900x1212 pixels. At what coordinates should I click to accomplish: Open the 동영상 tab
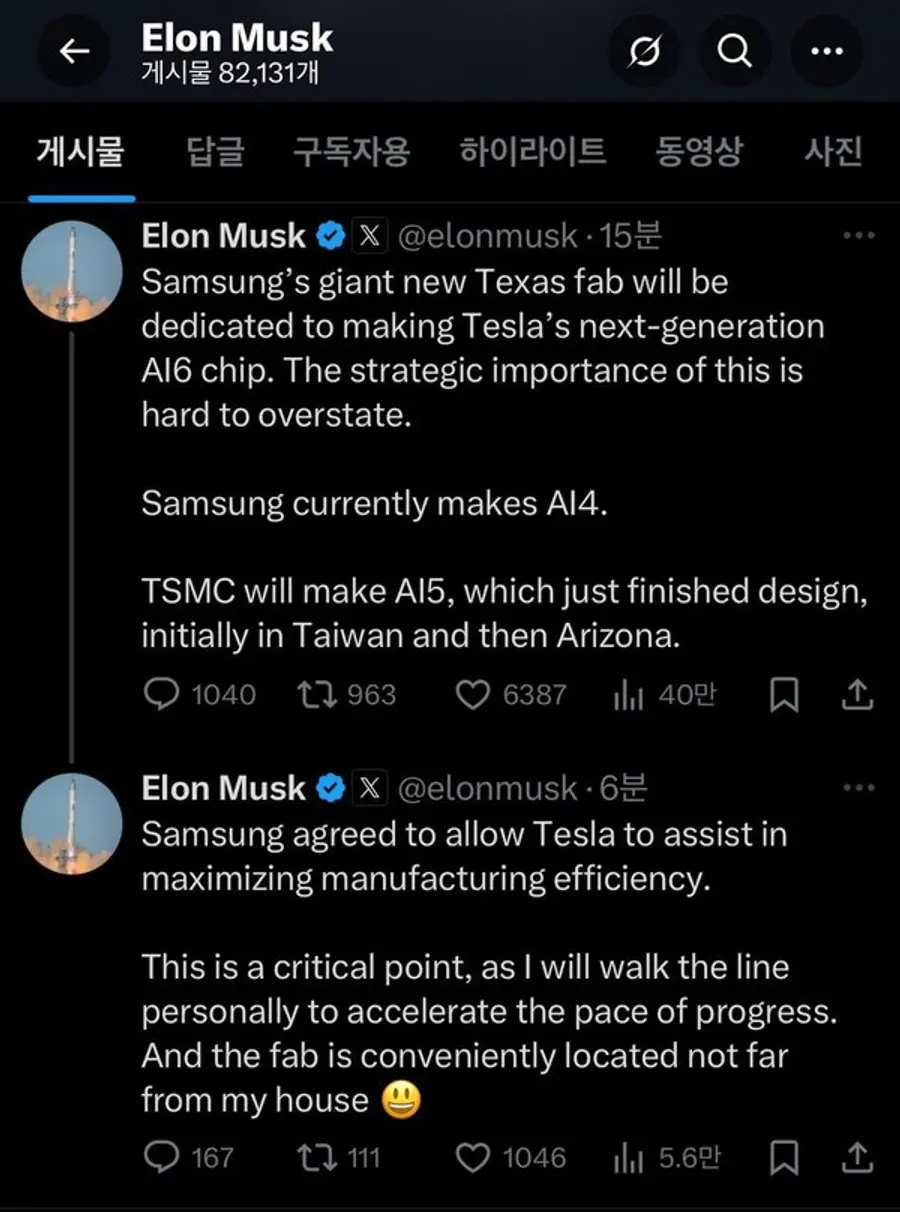tap(699, 152)
